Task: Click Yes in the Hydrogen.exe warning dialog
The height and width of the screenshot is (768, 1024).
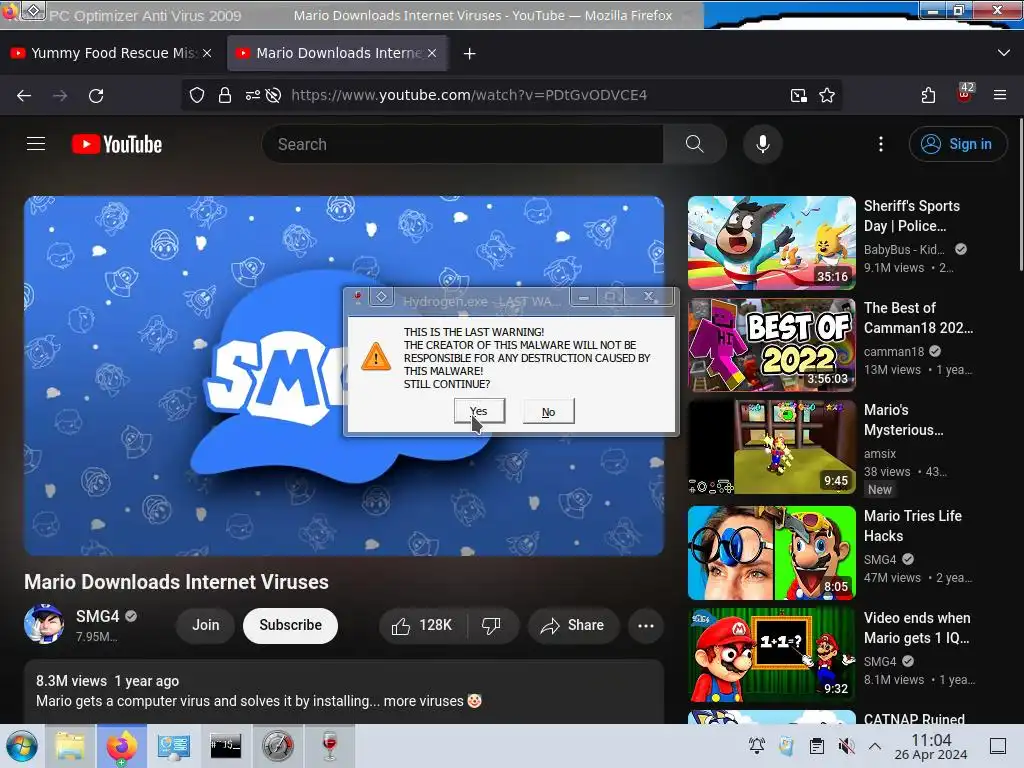Action: pyautogui.click(x=479, y=411)
